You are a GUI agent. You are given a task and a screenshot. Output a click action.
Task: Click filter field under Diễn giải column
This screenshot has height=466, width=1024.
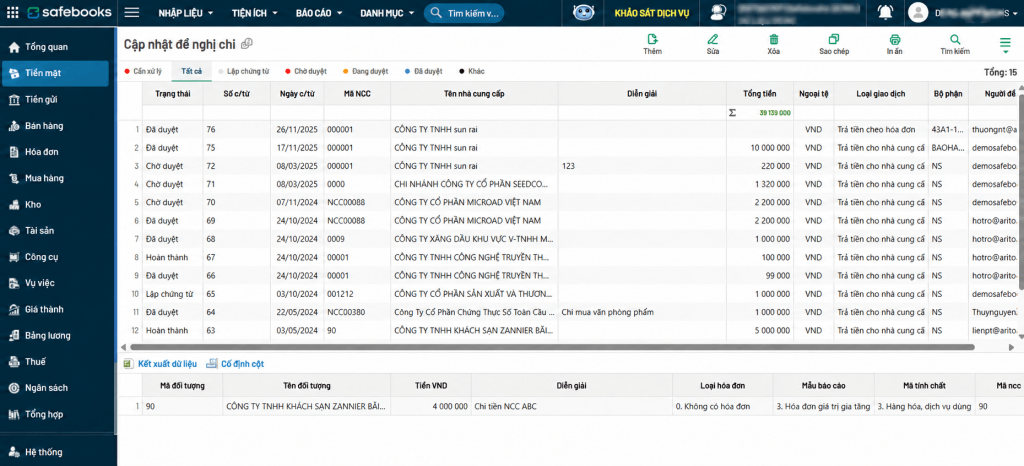[643, 113]
